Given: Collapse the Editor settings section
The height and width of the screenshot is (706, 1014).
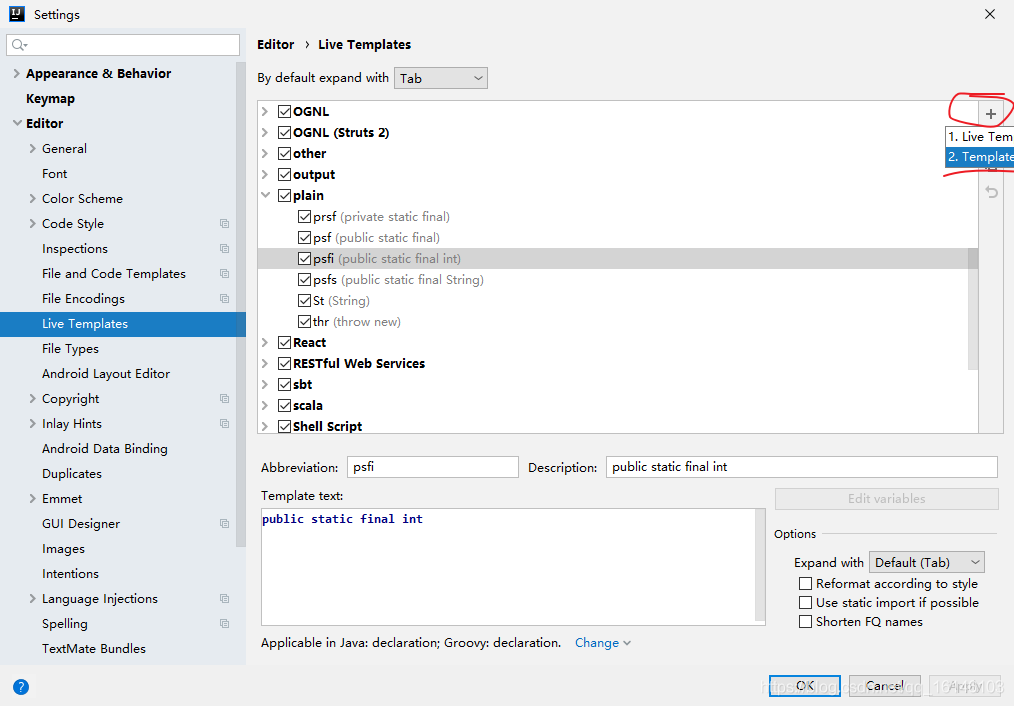Looking at the screenshot, I should tap(17, 123).
